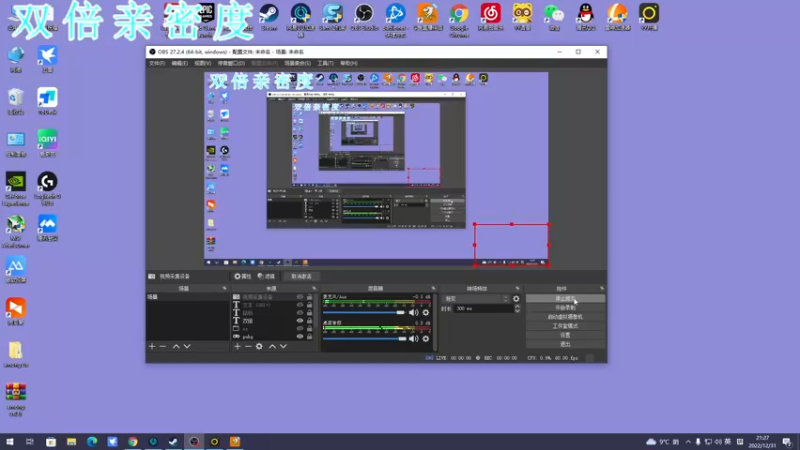Mute the Desktop Audio channel
This screenshot has width=800, height=450.
tap(413, 338)
